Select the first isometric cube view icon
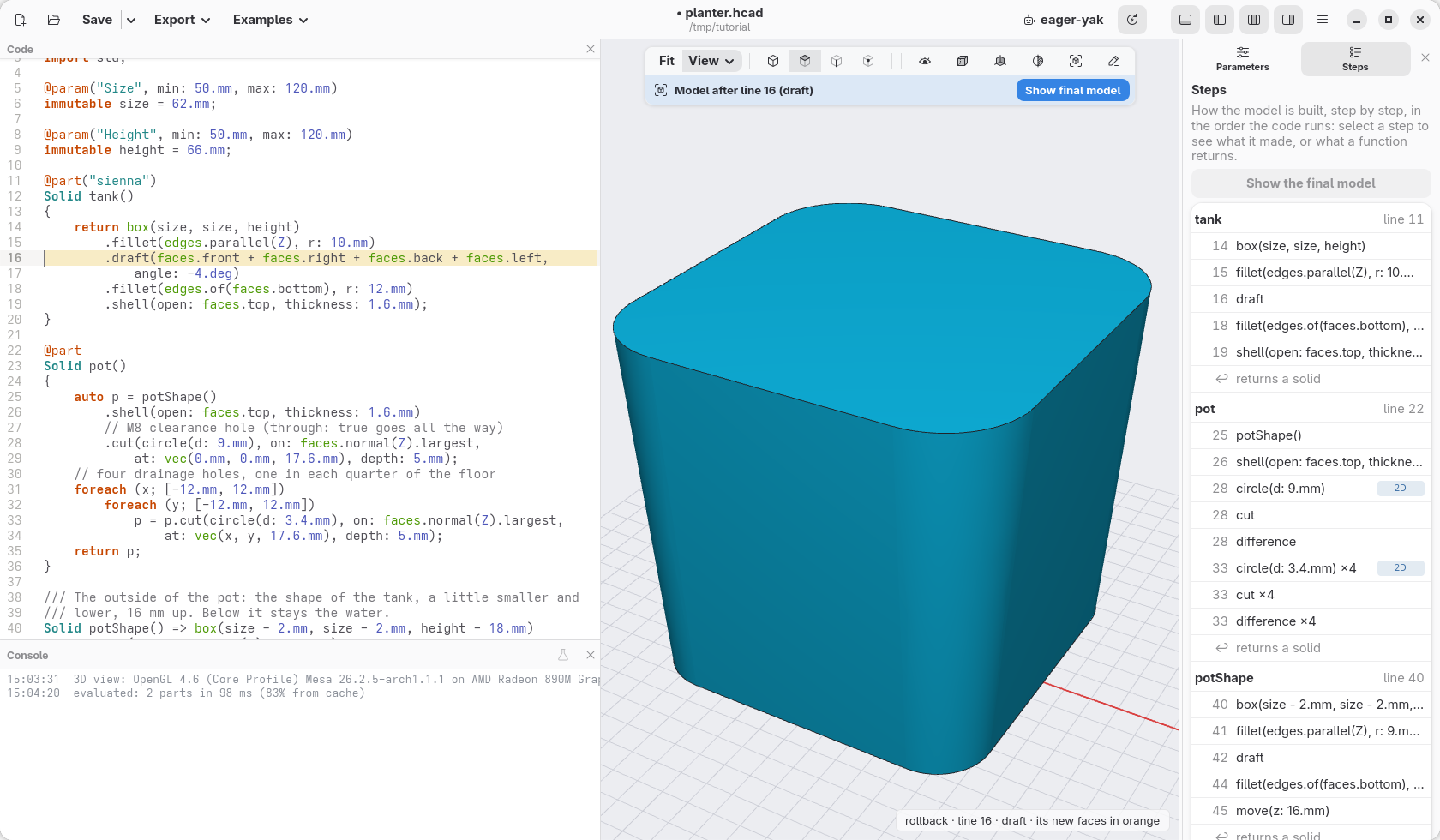The width and height of the screenshot is (1440, 840). (773, 61)
